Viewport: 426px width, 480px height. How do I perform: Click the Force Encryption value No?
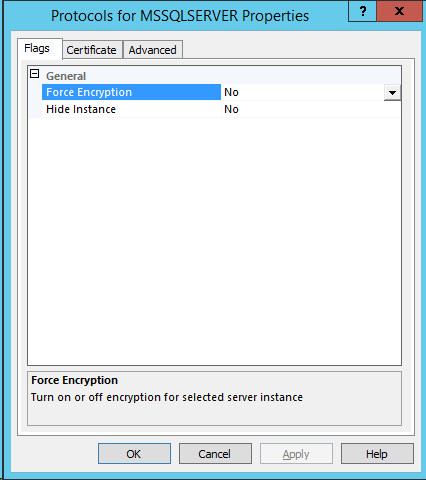click(x=231, y=92)
